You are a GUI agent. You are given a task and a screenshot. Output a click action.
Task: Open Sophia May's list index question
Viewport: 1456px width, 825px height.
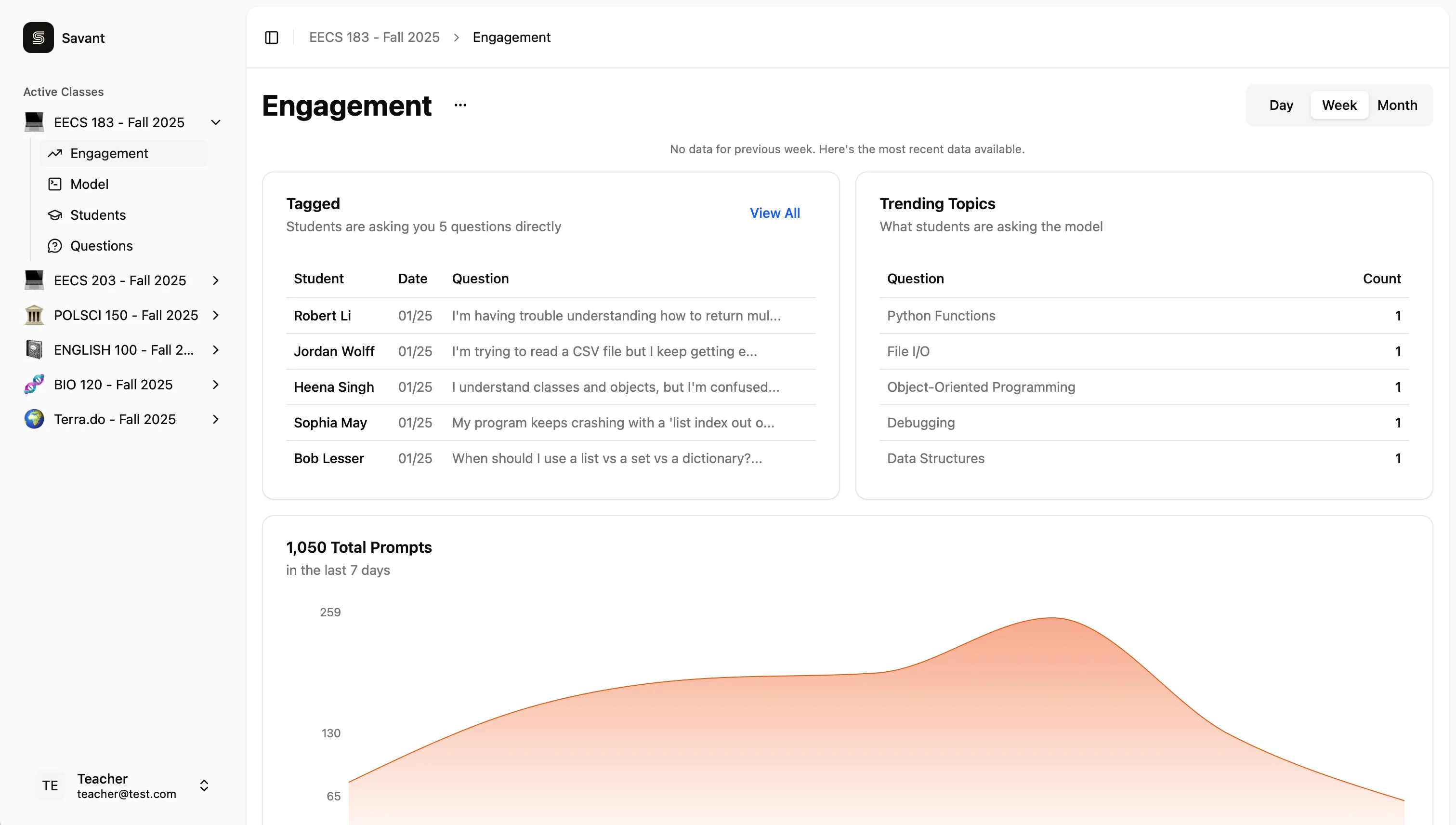(x=551, y=423)
